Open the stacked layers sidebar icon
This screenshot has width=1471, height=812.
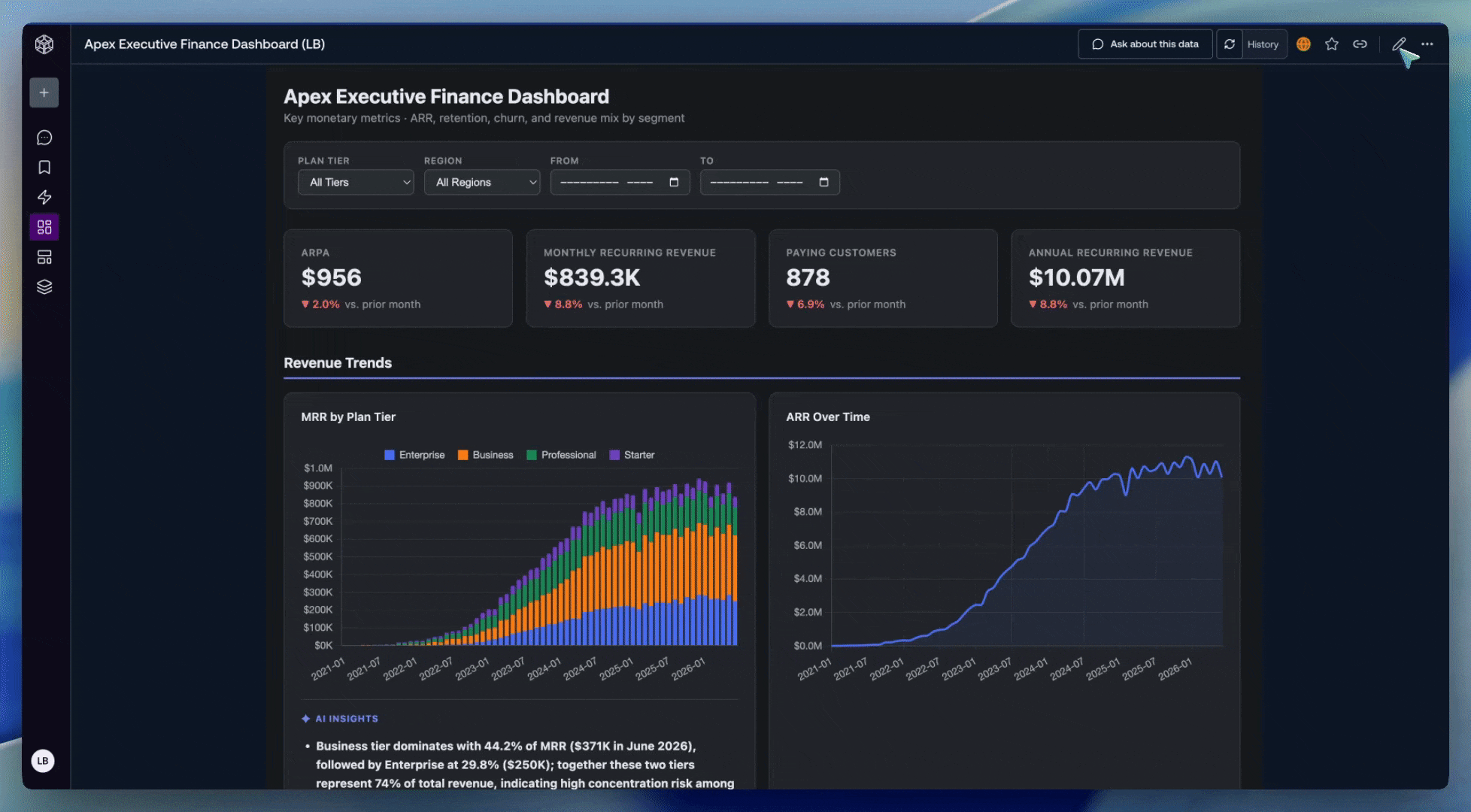[44, 287]
